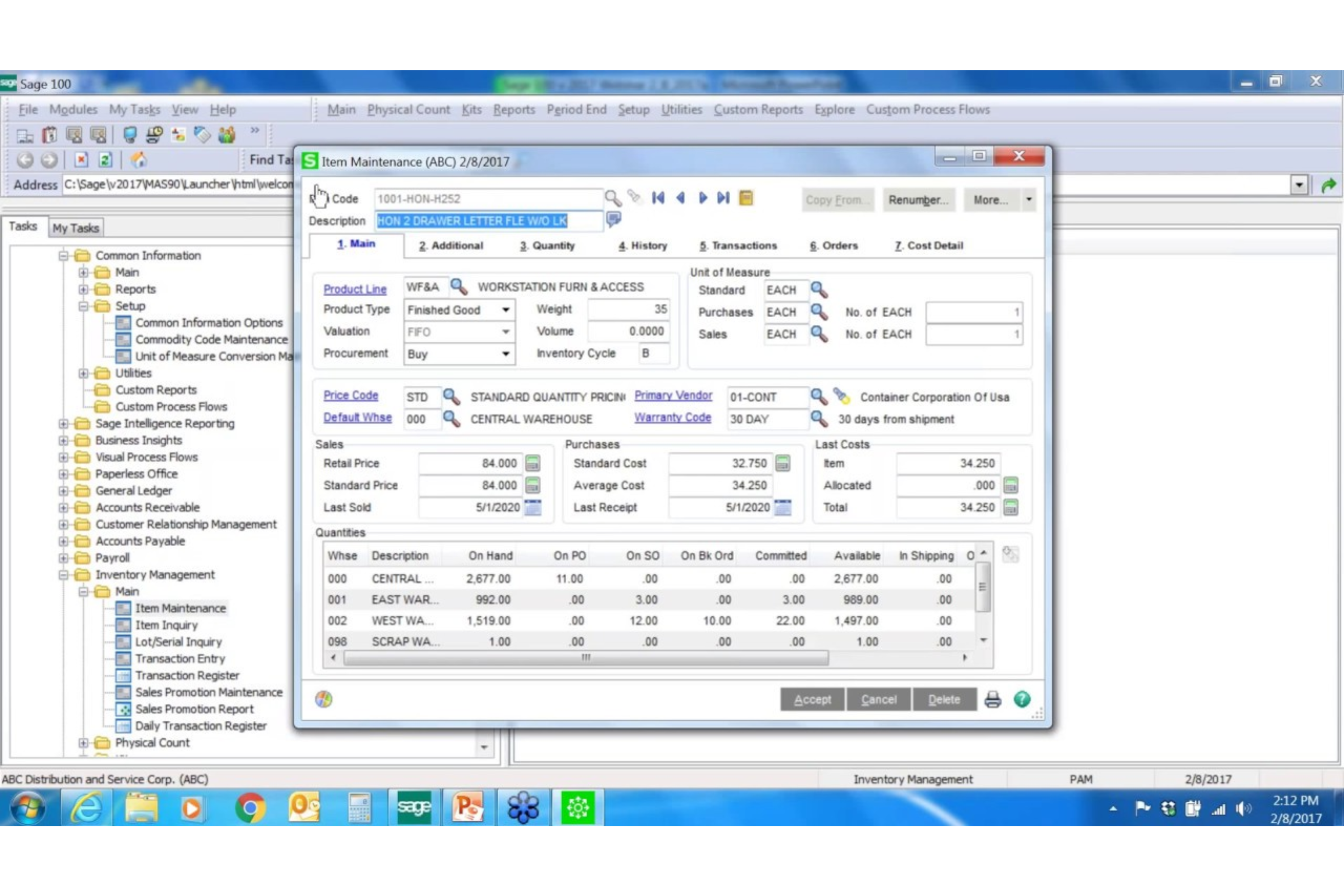Open the Period End menu
Viewport: 1344px width, 896px height.
(x=576, y=109)
